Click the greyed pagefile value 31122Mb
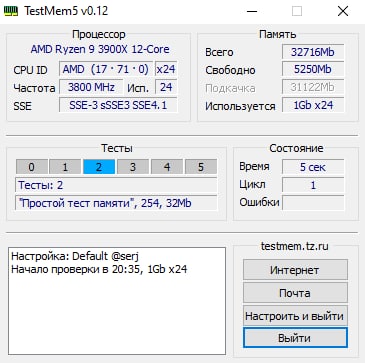Screen dimensions: 365x363 313,87
